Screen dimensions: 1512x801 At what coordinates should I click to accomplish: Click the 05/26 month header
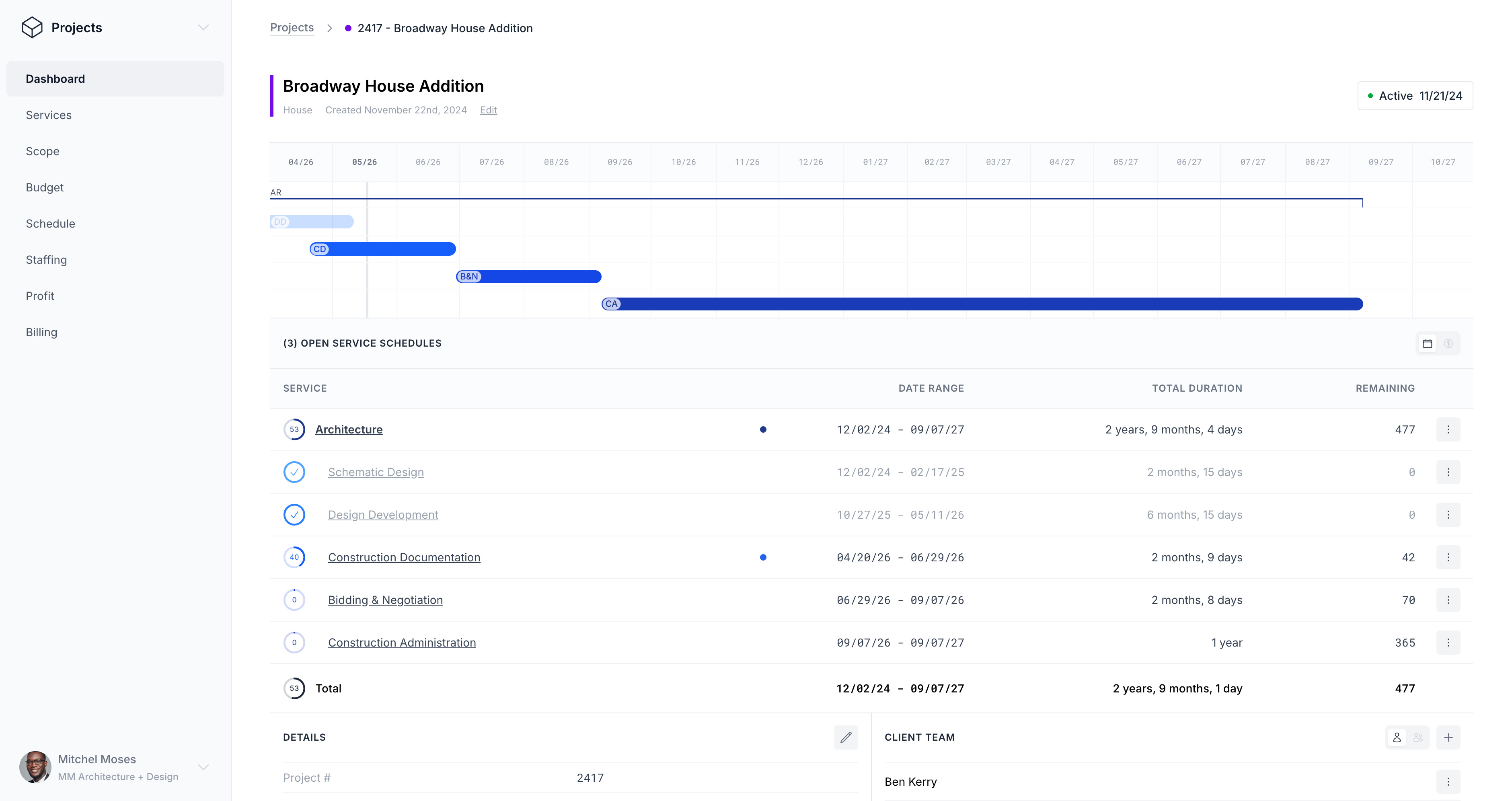[364, 162]
